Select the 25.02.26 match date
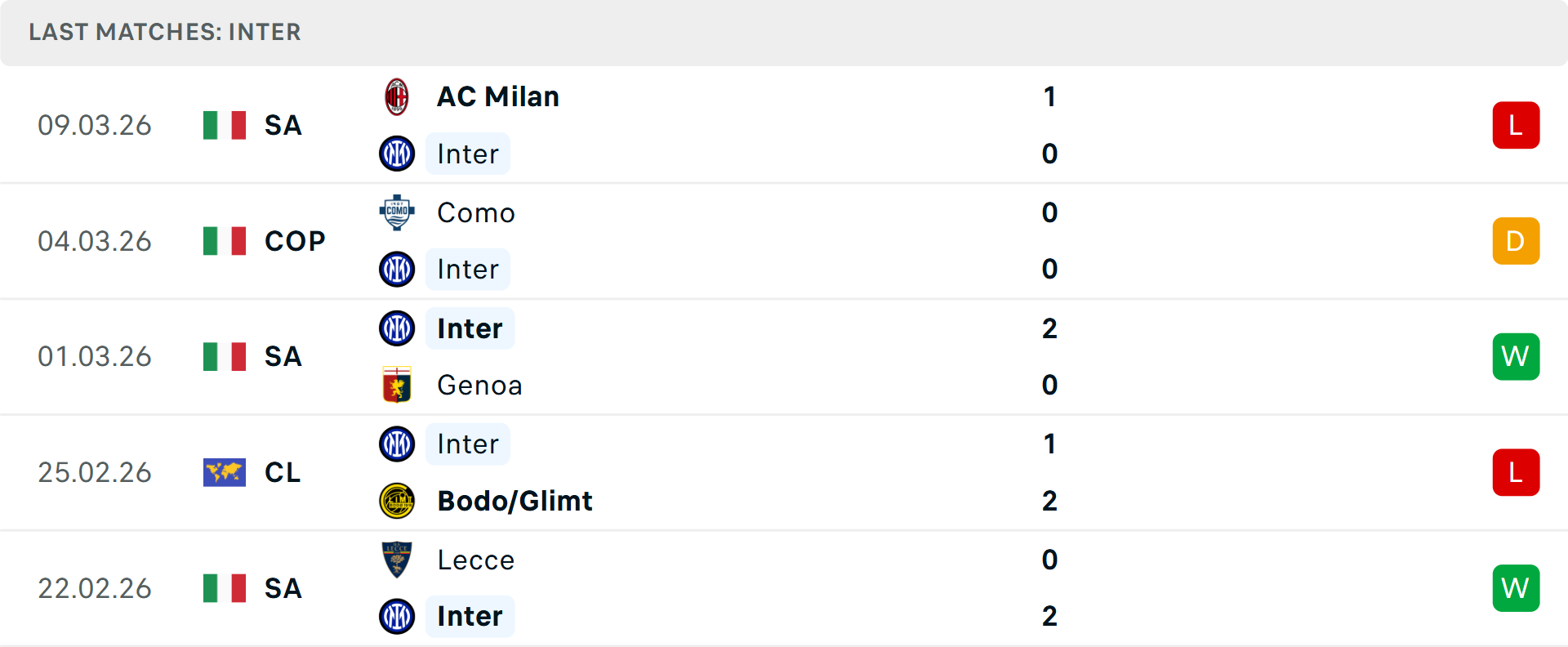The height and width of the screenshot is (647, 1568). pos(95,472)
